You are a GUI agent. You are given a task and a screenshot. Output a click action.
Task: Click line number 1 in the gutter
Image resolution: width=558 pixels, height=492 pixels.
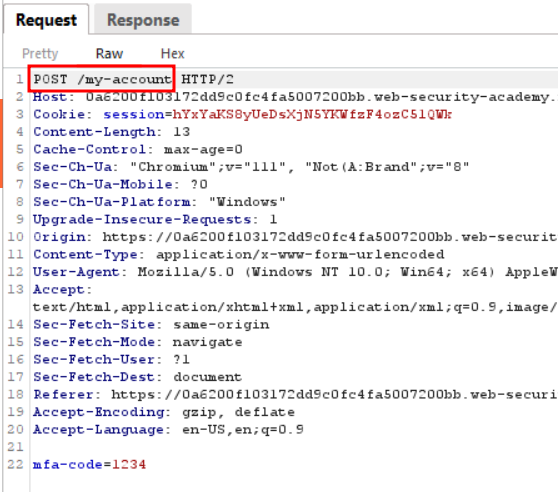coord(20,79)
